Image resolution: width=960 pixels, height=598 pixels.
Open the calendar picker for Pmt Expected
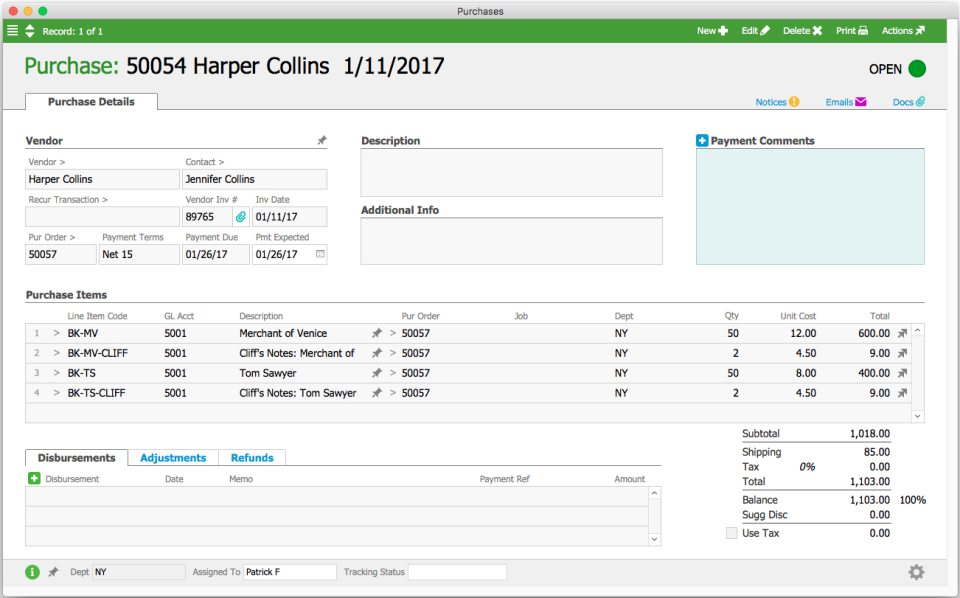tap(321, 254)
